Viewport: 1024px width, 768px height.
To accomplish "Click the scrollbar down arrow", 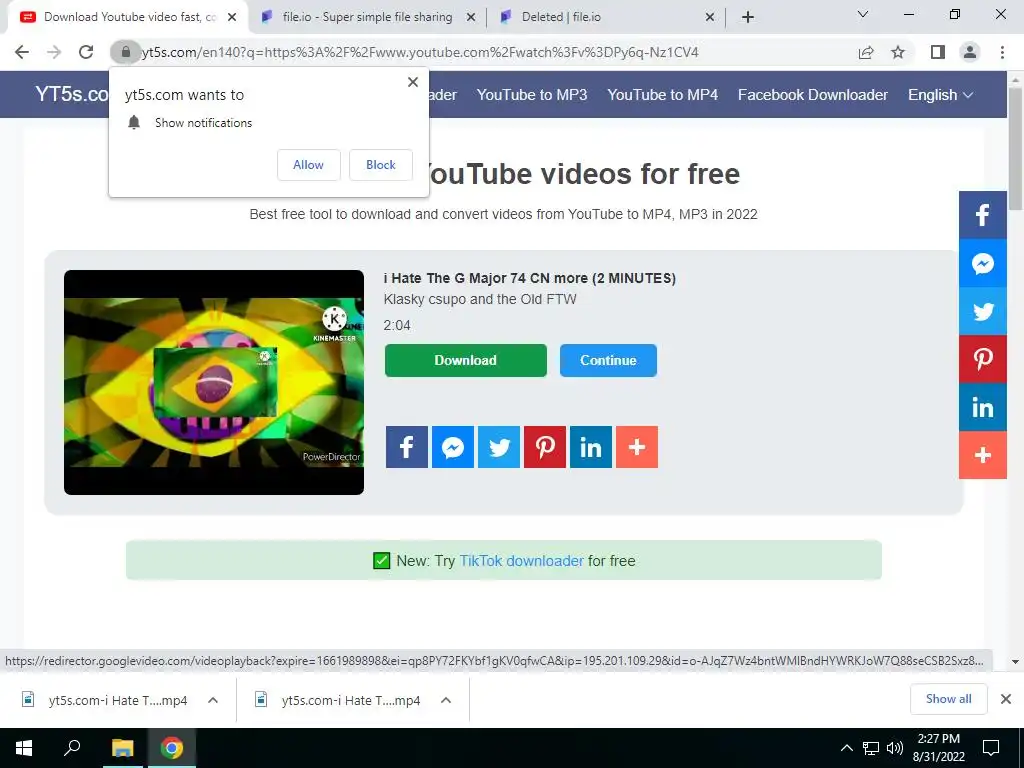I will (1016, 661).
